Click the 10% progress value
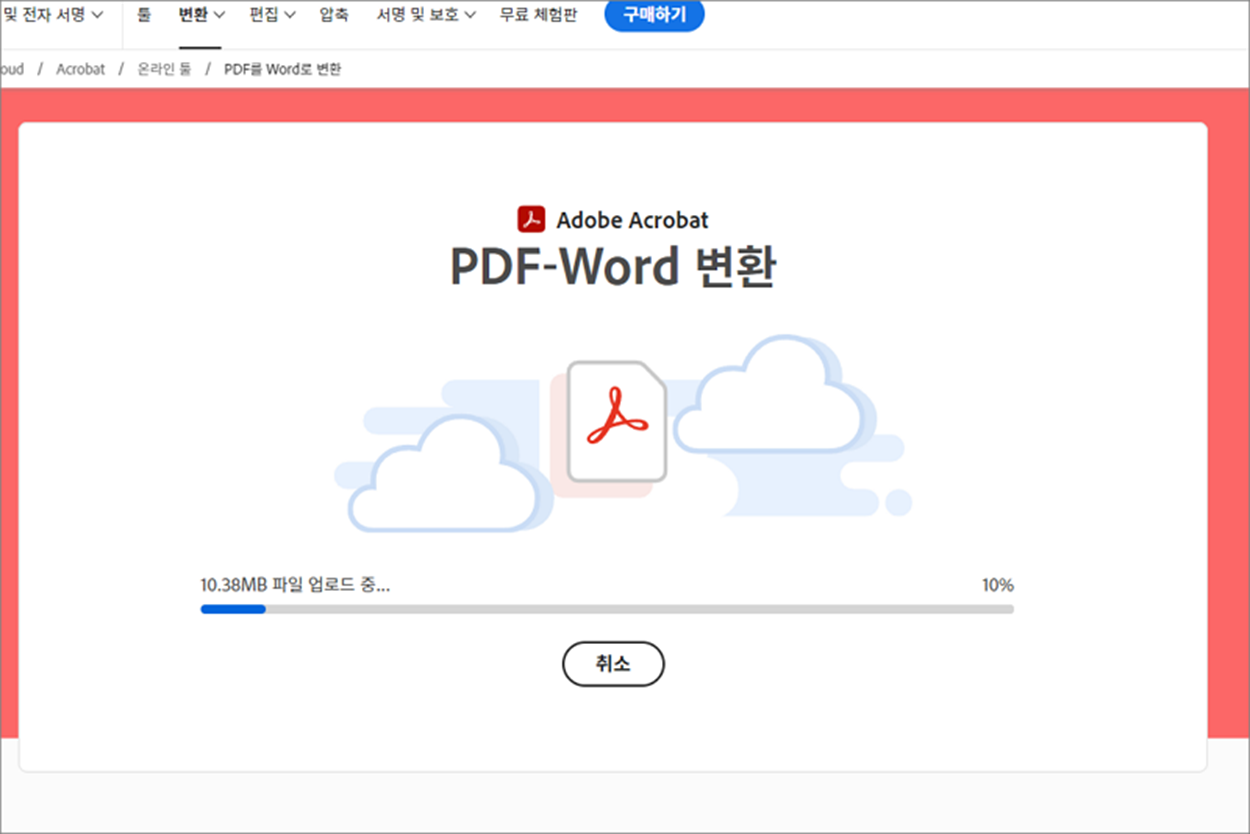The image size is (1250, 834). [x=997, y=585]
